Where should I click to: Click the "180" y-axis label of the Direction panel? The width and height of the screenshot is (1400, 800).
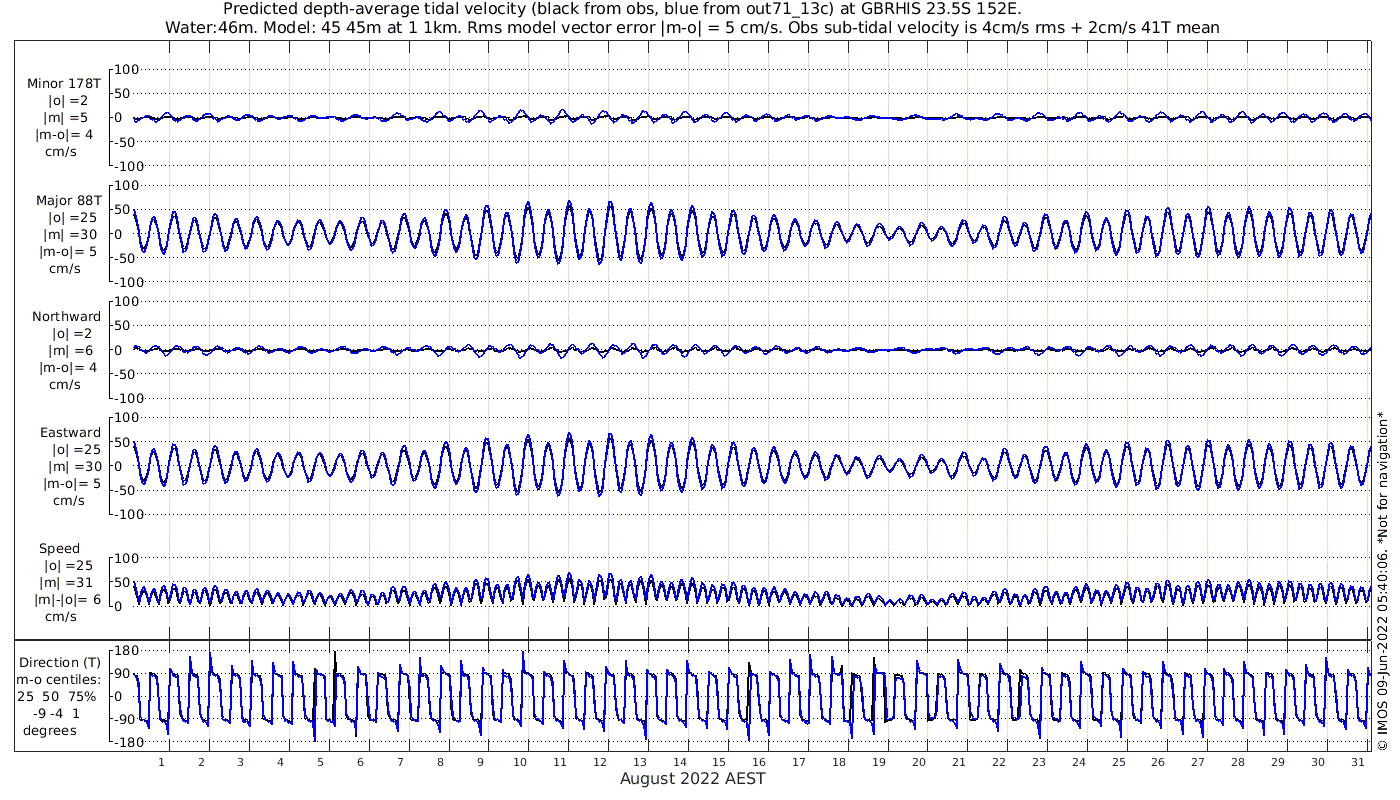coord(129,652)
